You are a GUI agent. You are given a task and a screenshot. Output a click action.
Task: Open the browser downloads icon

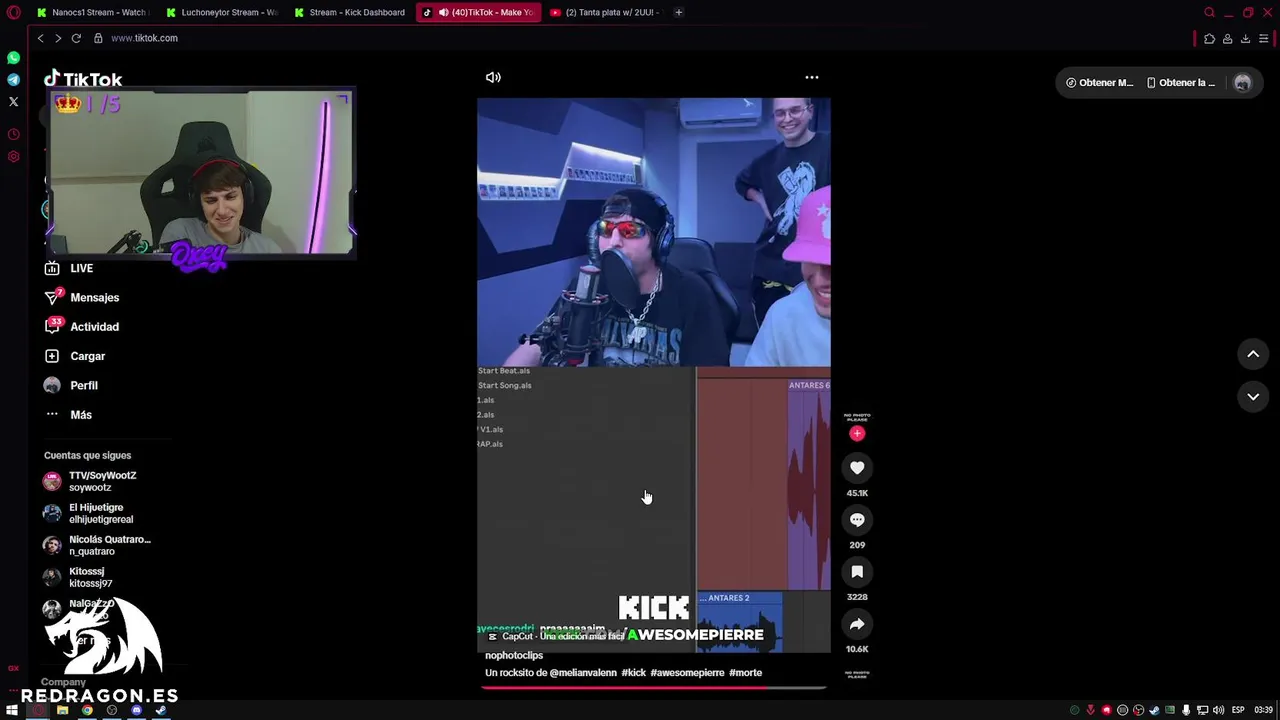pyautogui.click(x=1245, y=38)
